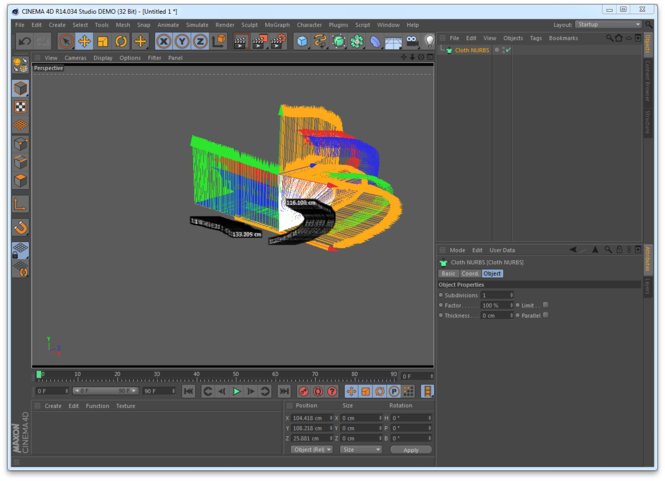The height and width of the screenshot is (481, 665).
Task: Select Cloth NURBS in Object Manager
Action: pos(472,50)
